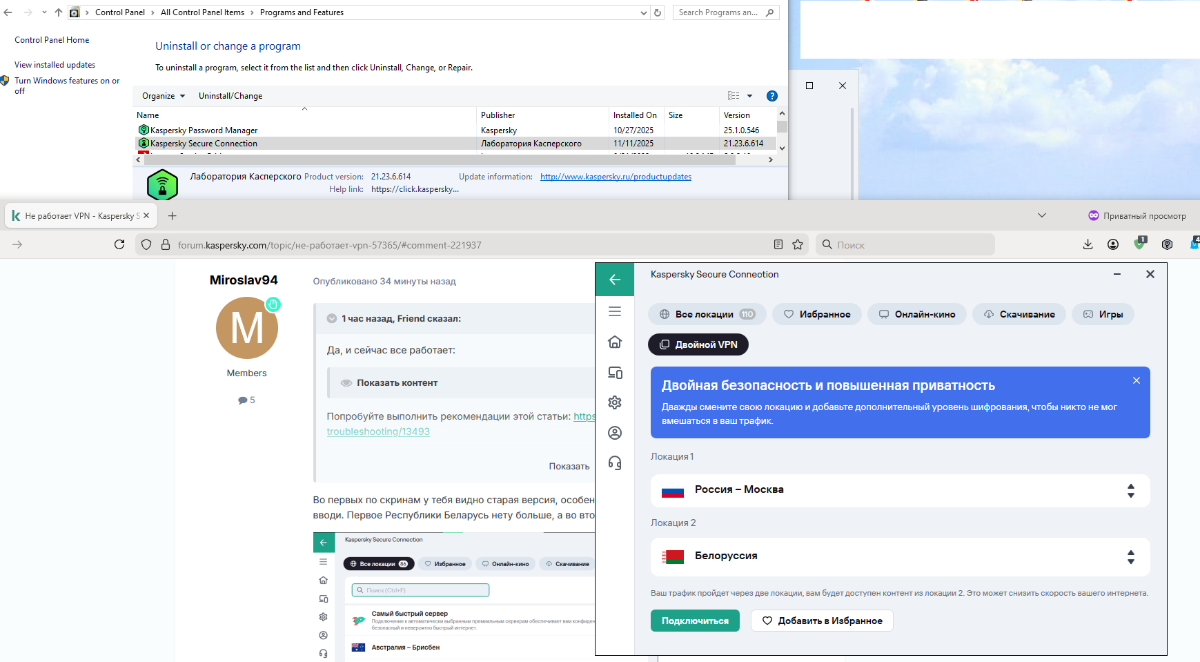
Task: Collapse the quote '1 час назад, Friend сказал'
Action: tap(331, 319)
